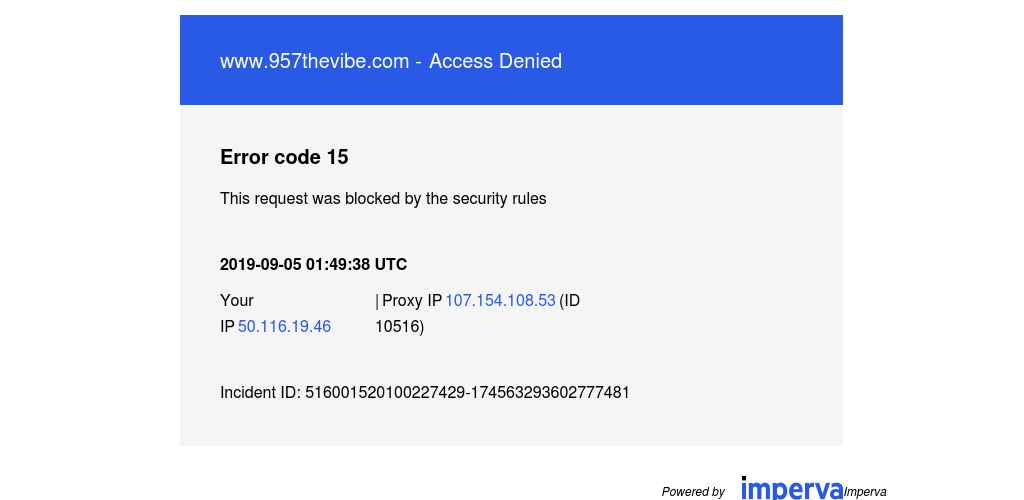Image resolution: width=1024 pixels, height=500 pixels.
Task: Click the 2019-09-05 01:49:38 UTC timestamp
Action: point(313,264)
